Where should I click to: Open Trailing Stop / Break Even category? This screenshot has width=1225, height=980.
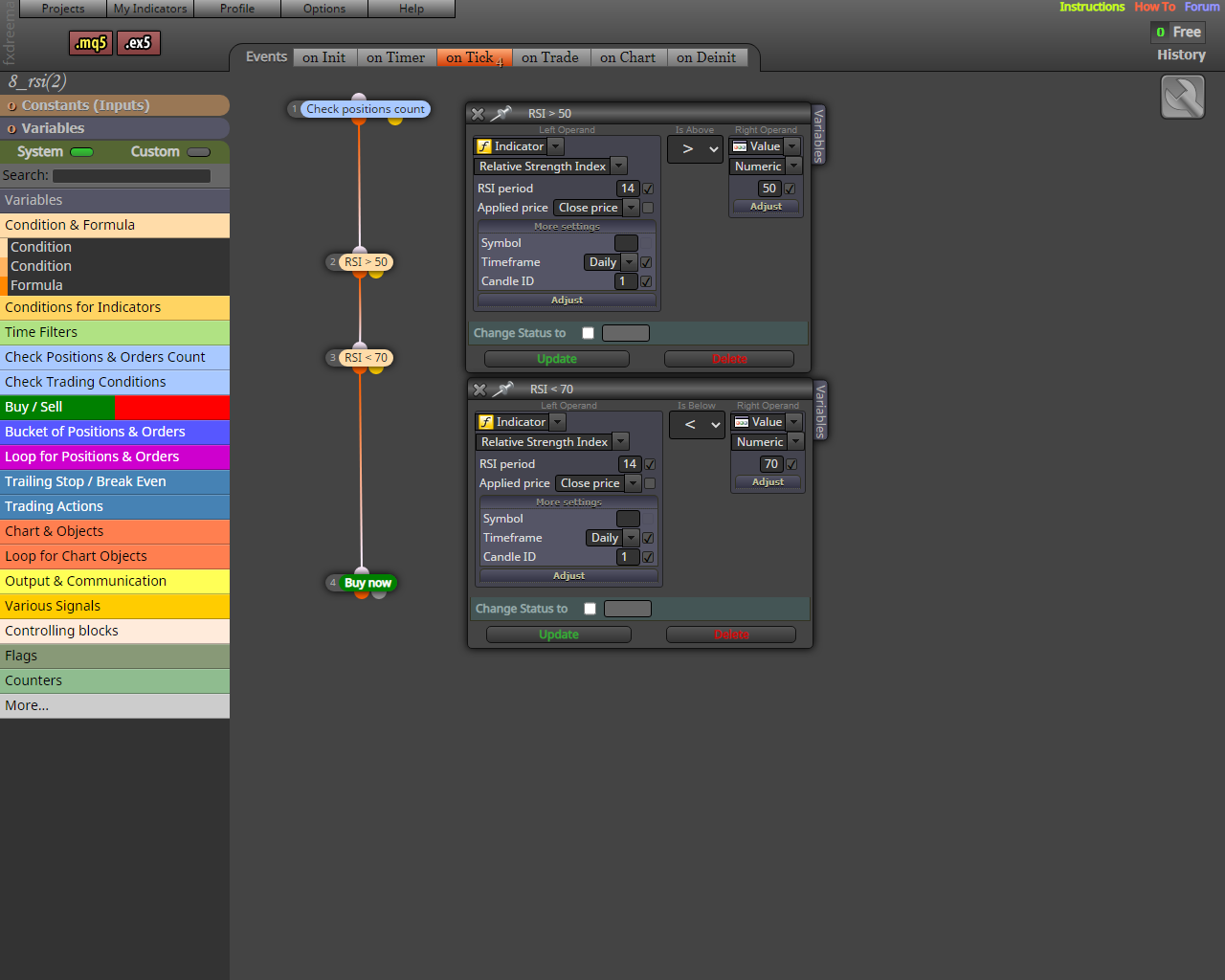pos(115,481)
